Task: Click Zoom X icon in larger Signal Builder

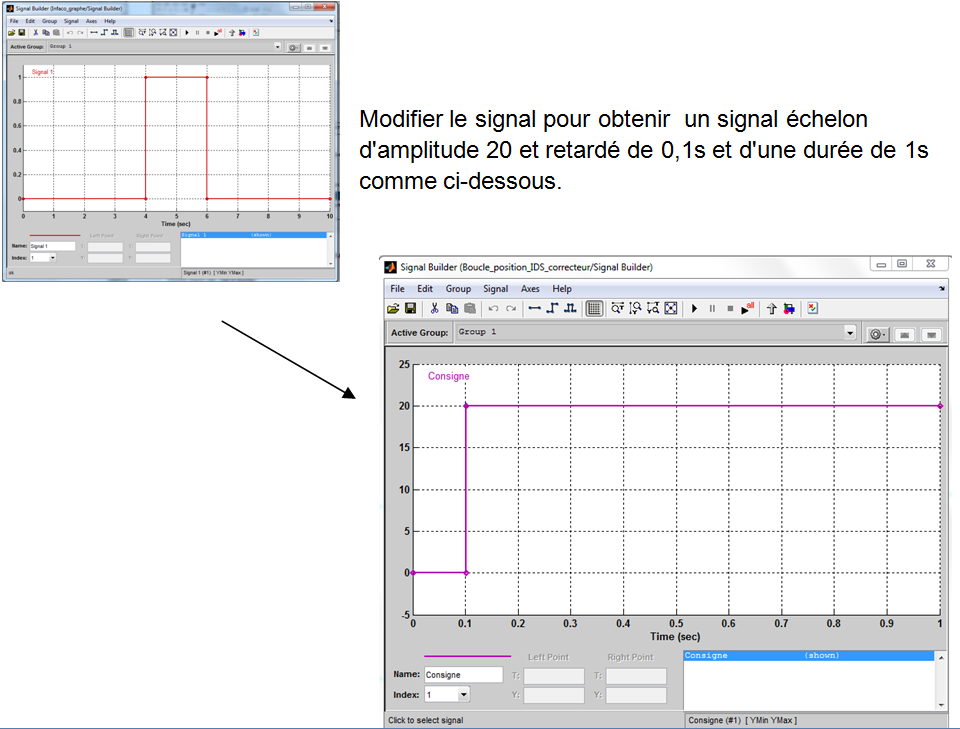Action: click(x=618, y=309)
